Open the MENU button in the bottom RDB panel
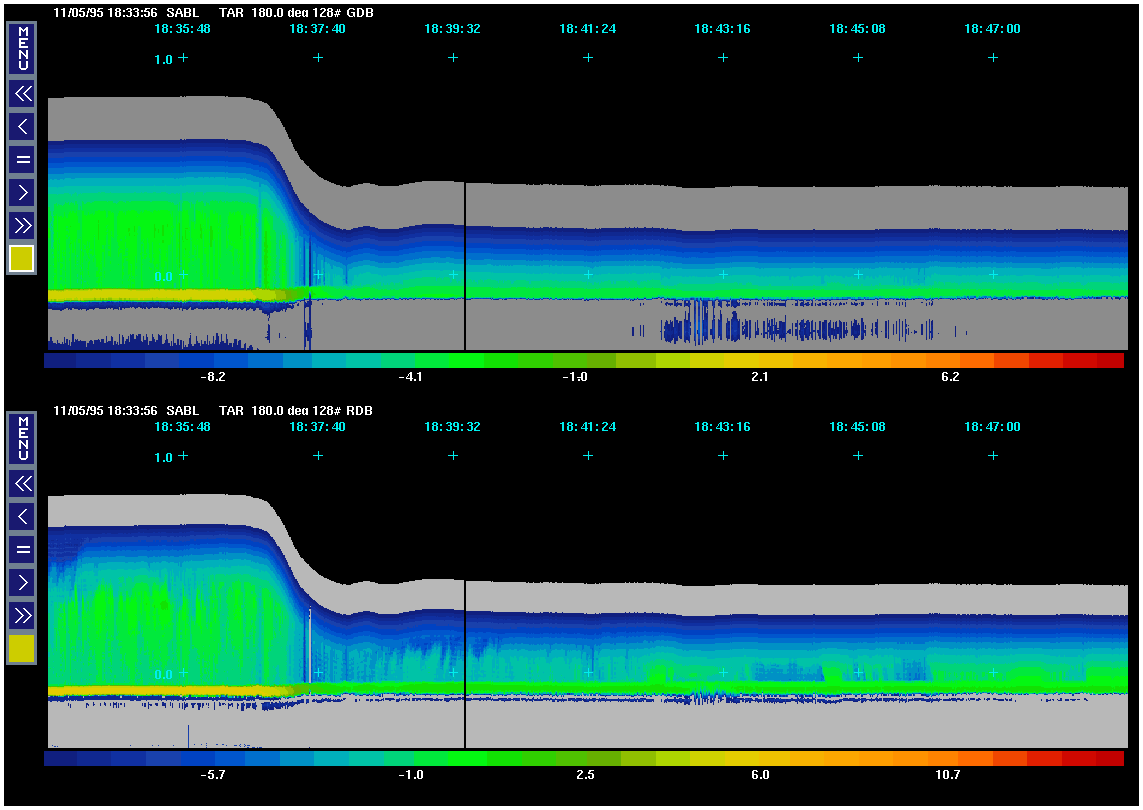The image size is (1143, 810). pyautogui.click(x=22, y=438)
